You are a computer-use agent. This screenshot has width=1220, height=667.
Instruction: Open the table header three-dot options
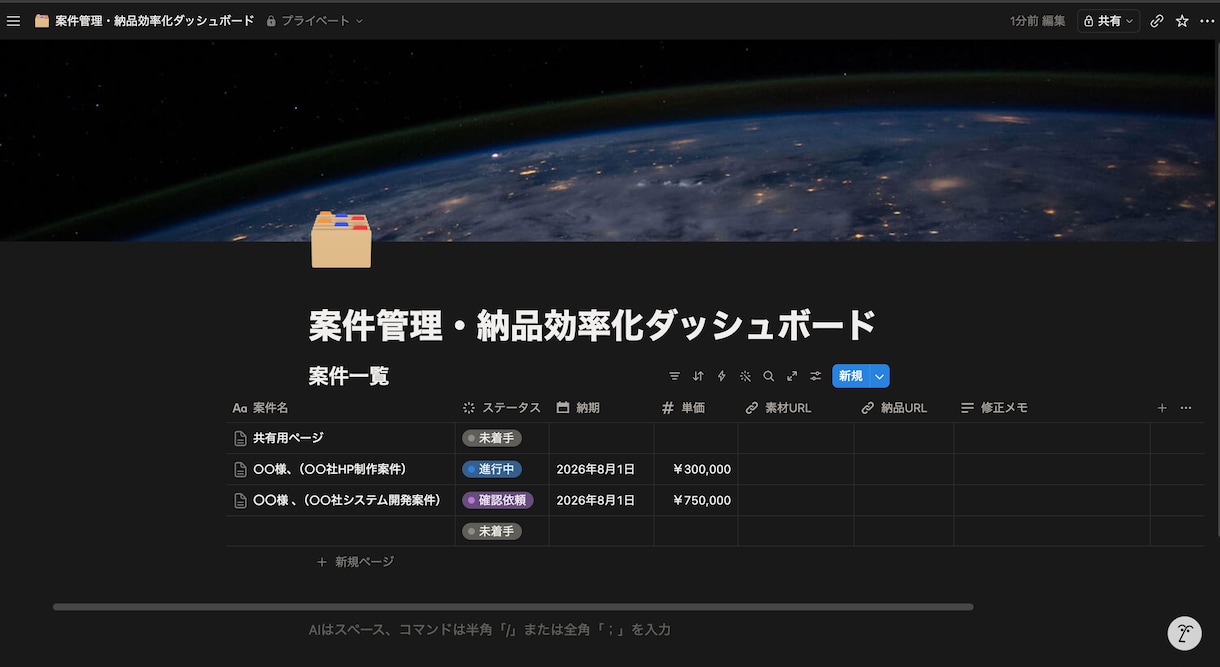click(1186, 408)
